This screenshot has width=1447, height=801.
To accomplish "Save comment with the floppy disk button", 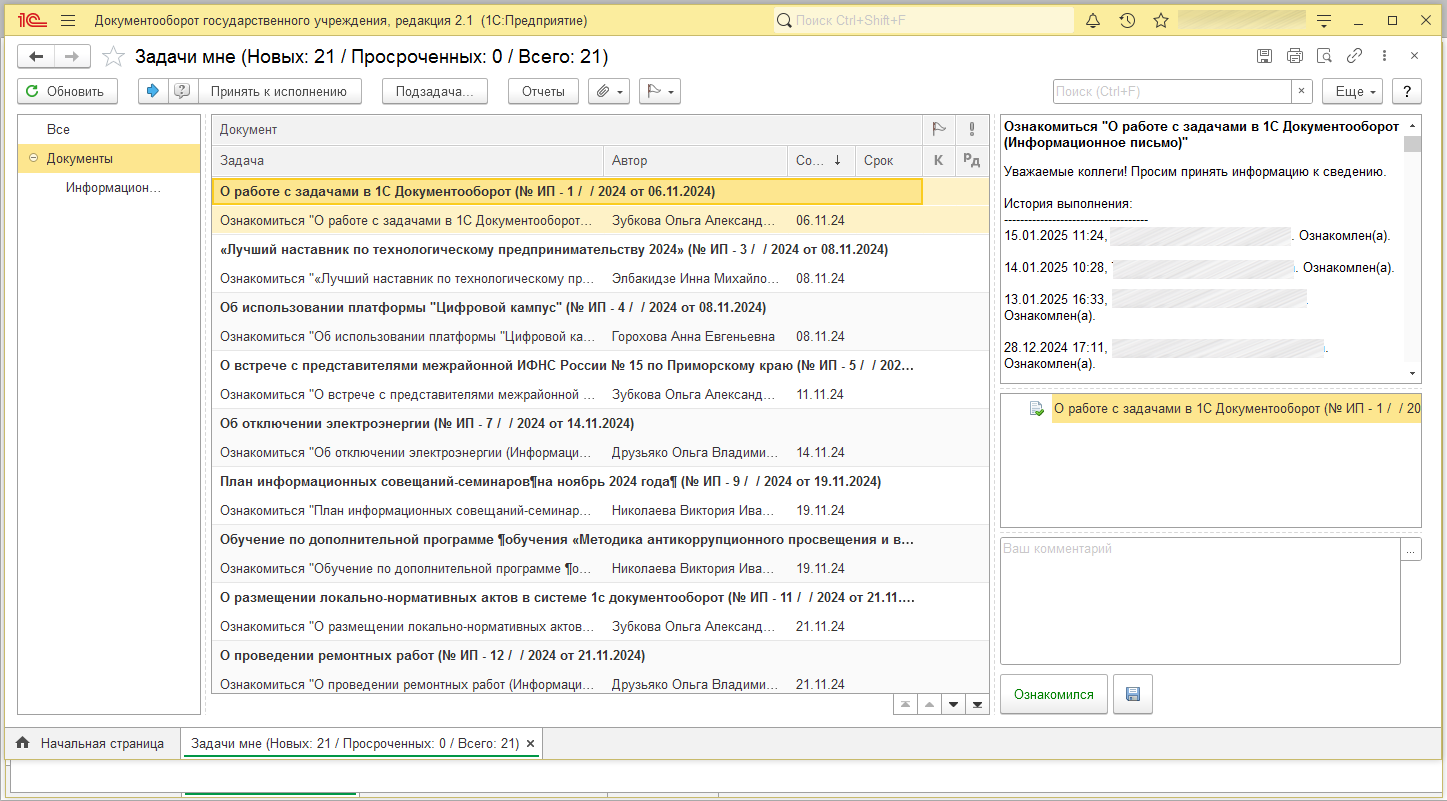I will (1133, 694).
